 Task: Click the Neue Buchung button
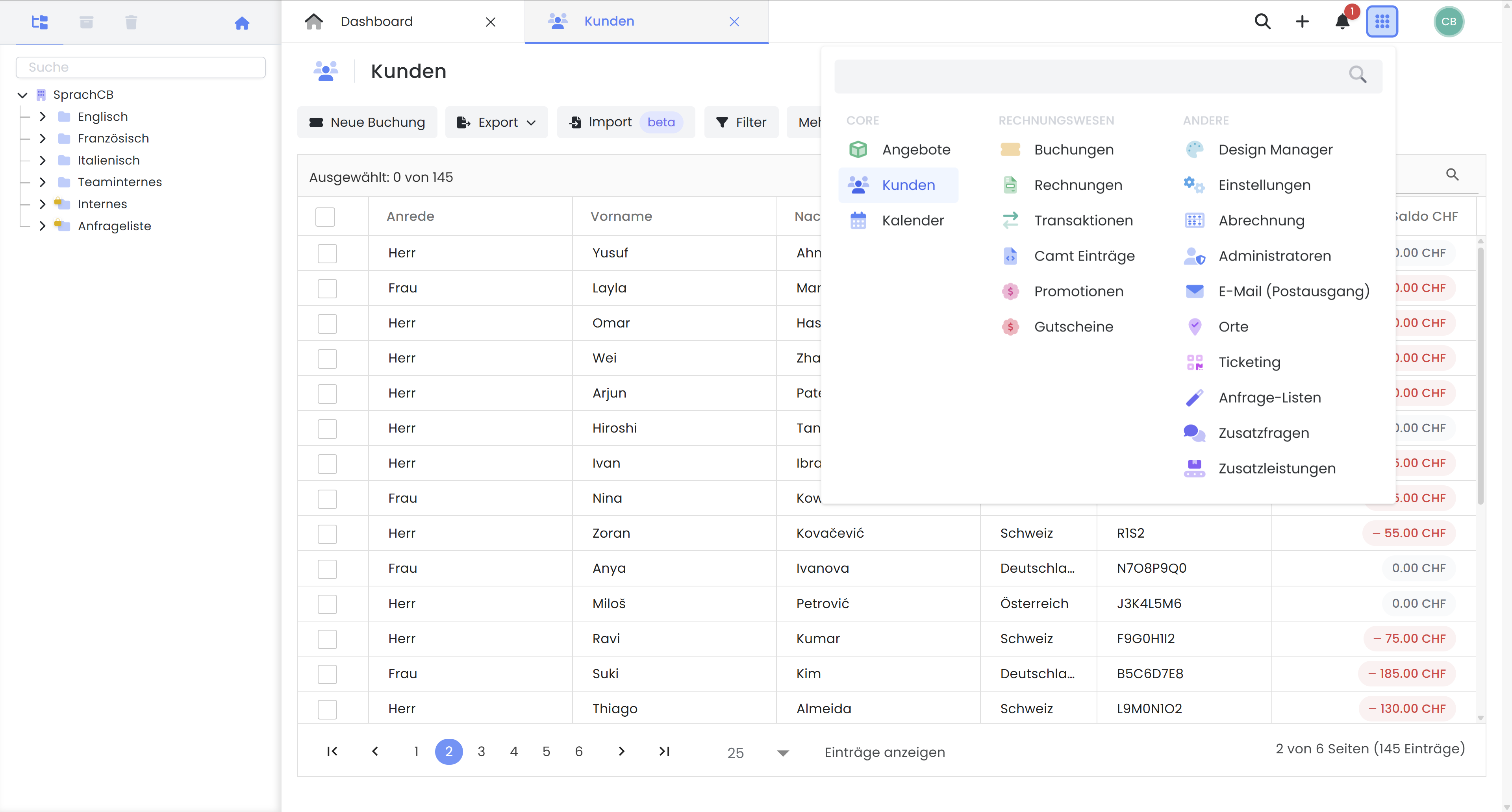tap(367, 122)
